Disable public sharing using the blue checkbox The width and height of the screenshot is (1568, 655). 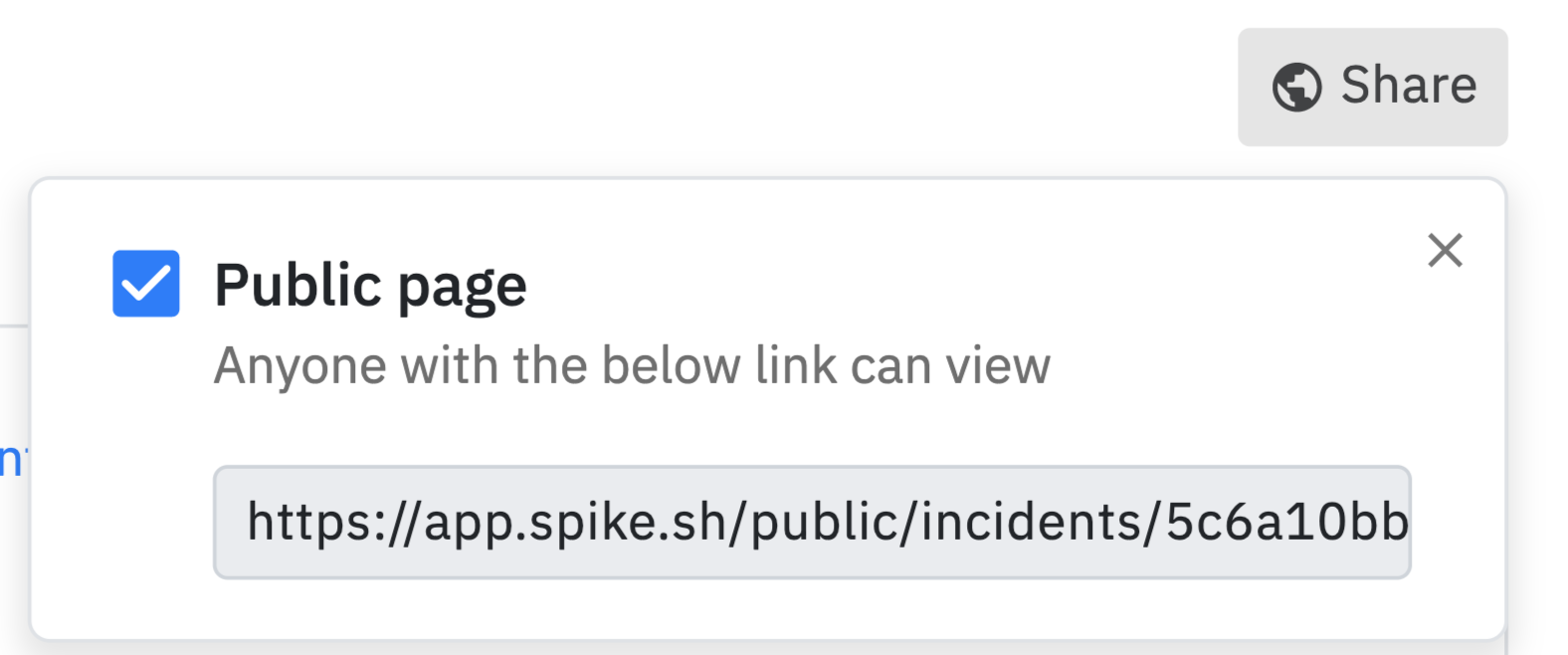[x=146, y=284]
